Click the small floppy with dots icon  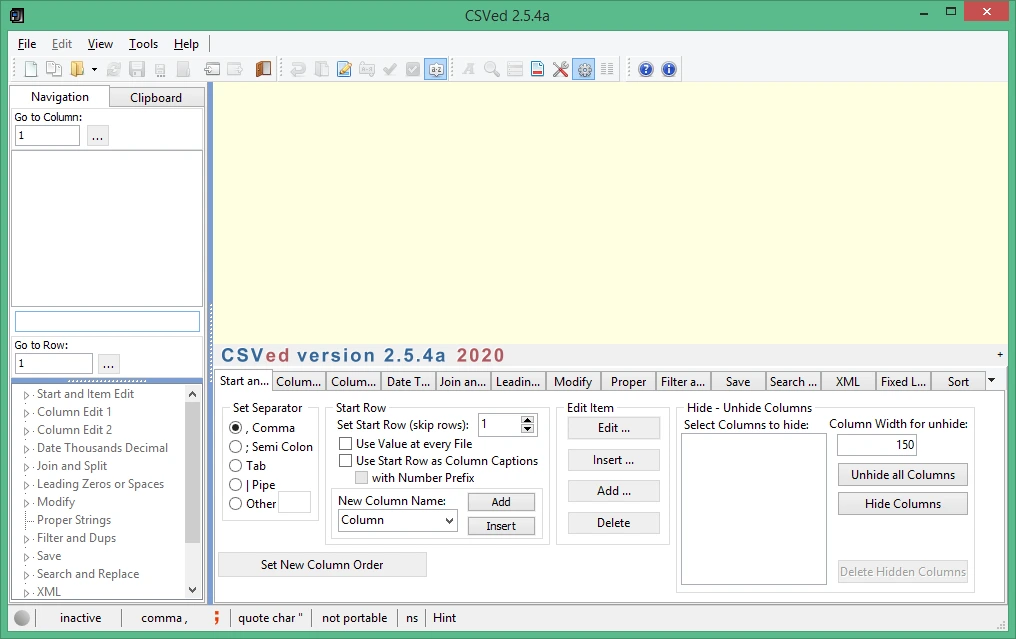pos(160,69)
